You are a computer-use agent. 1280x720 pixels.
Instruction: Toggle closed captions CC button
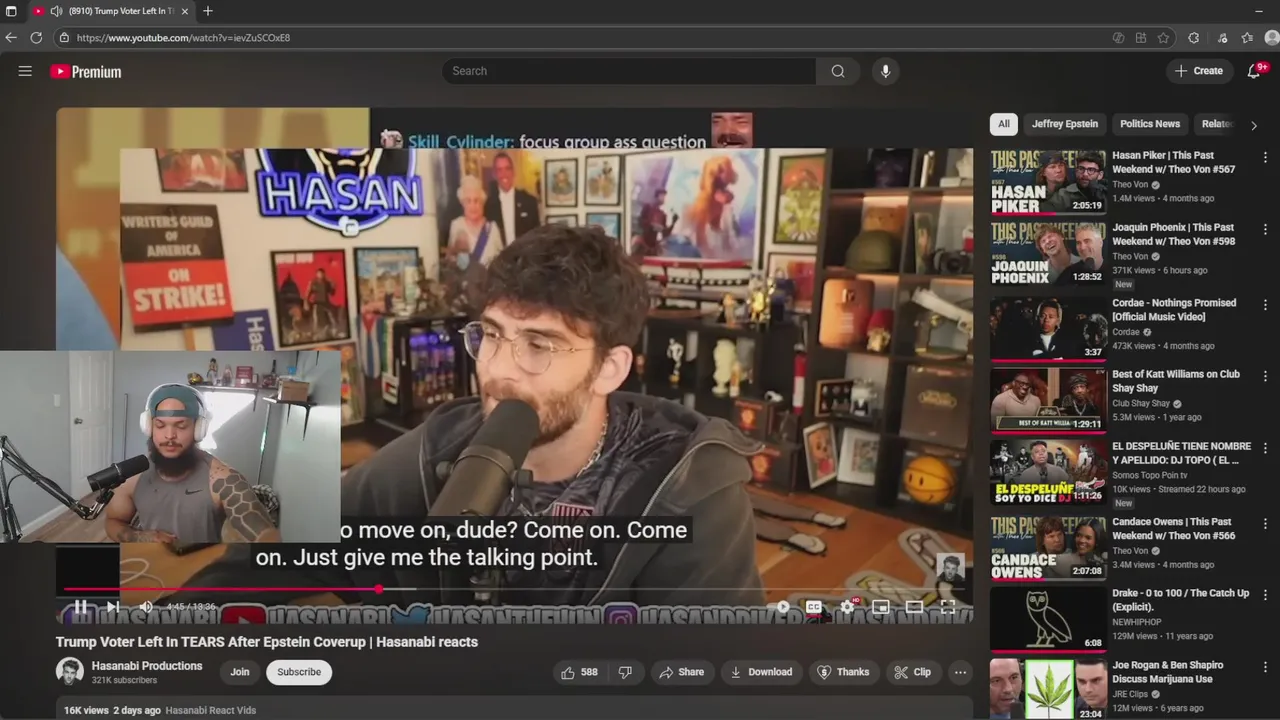pos(814,607)
